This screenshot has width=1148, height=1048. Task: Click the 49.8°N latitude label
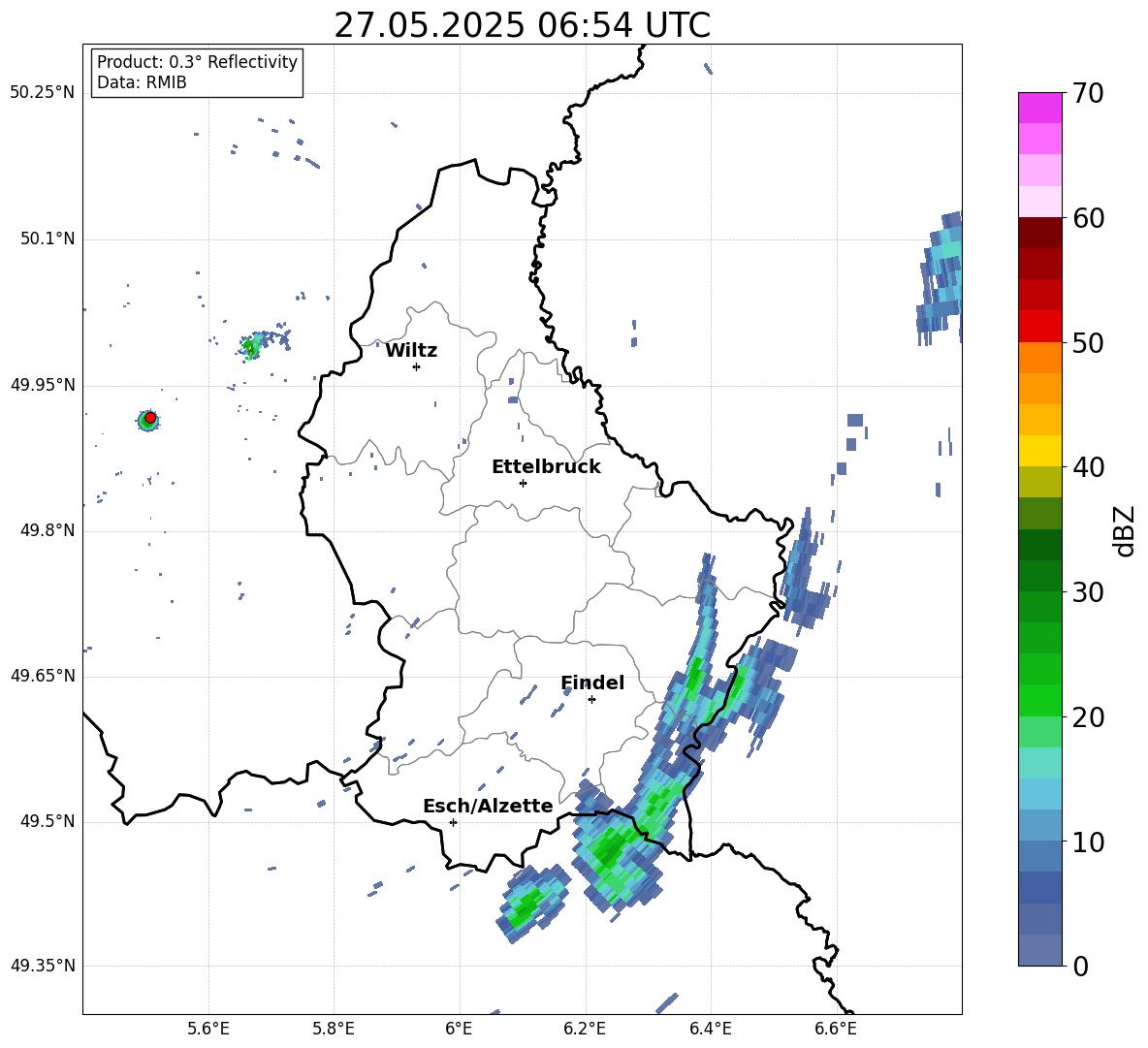click(47, 530)
